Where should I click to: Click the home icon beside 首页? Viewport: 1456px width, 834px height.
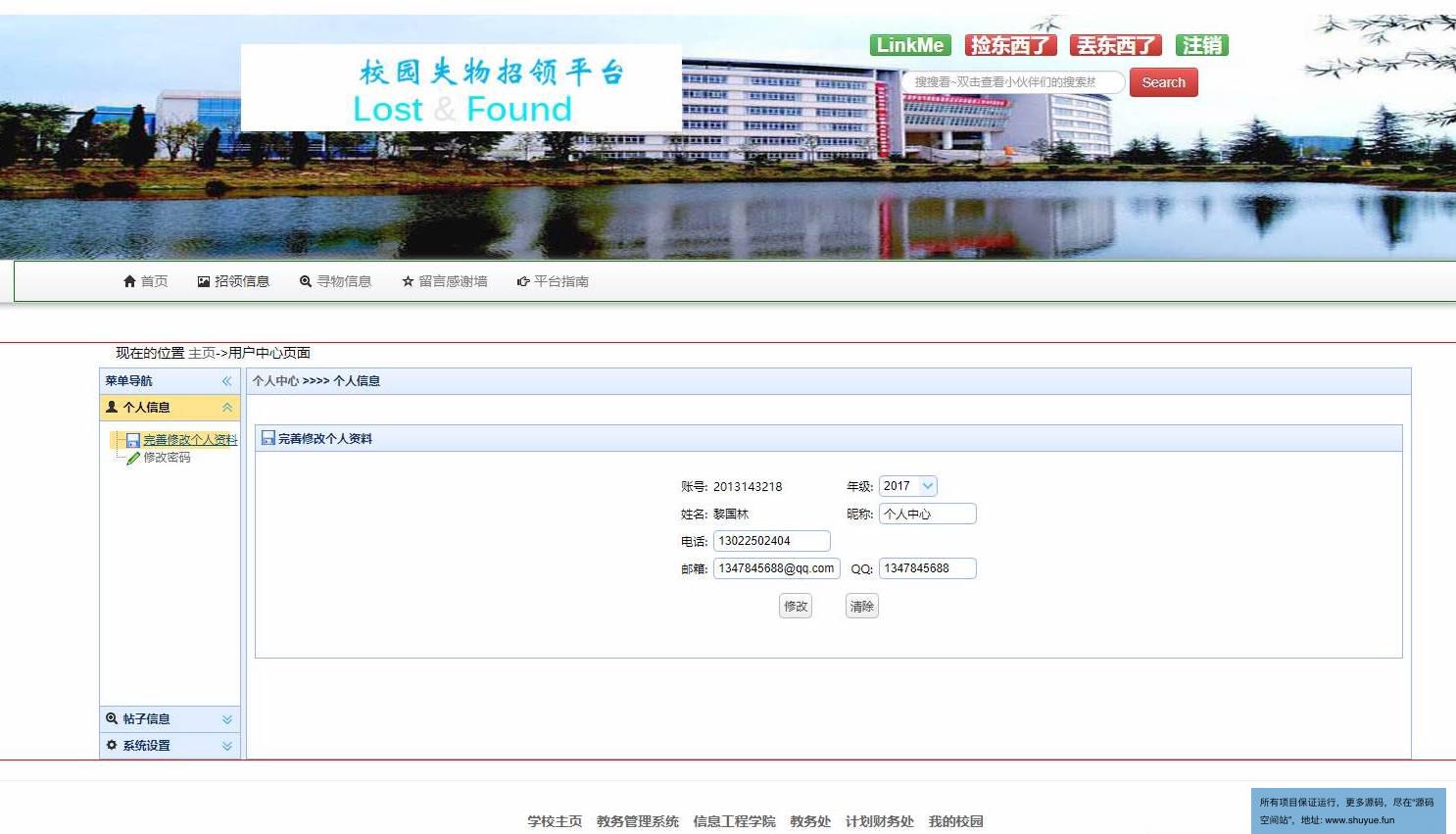[x=129, y=281]
